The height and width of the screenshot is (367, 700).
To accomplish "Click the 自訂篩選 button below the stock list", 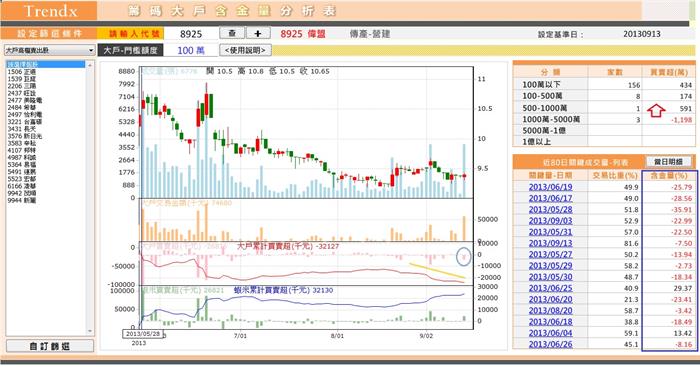I will [50, 346].
